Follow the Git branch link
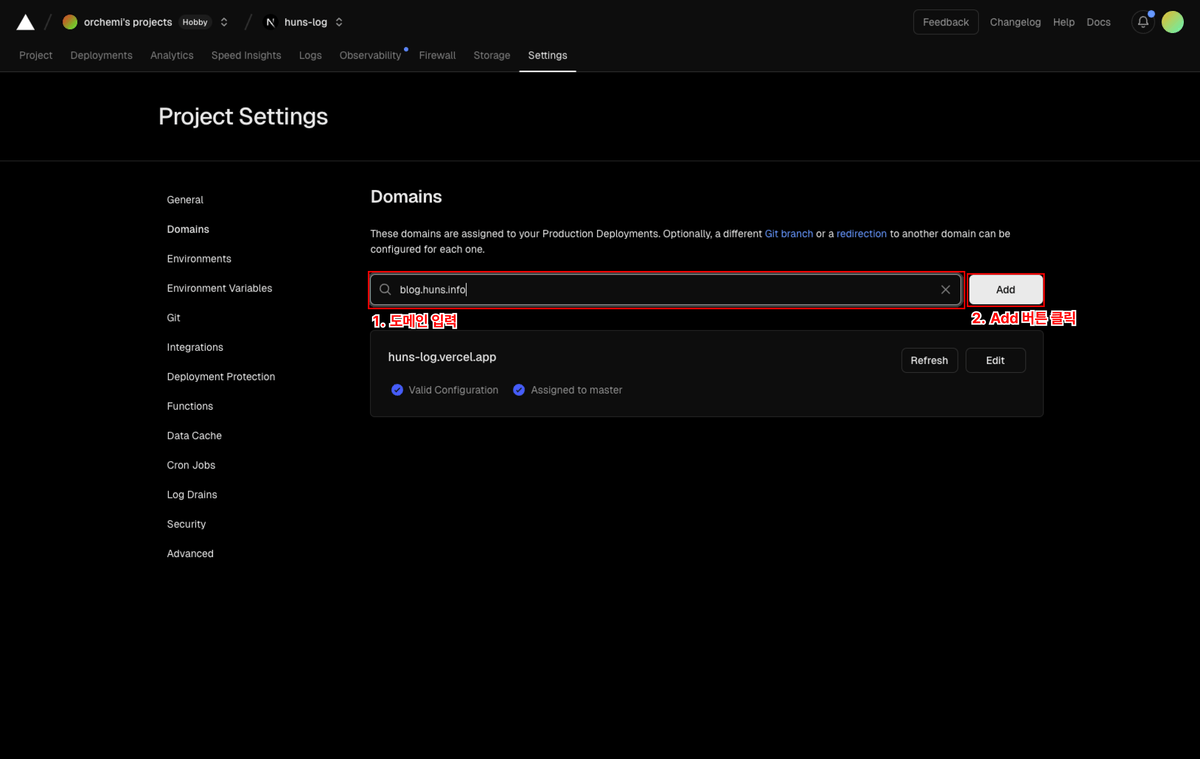 789,234
